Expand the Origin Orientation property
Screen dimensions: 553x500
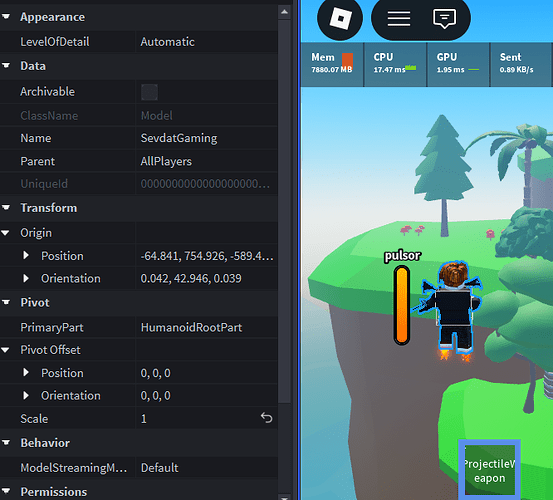click(26, 278)
